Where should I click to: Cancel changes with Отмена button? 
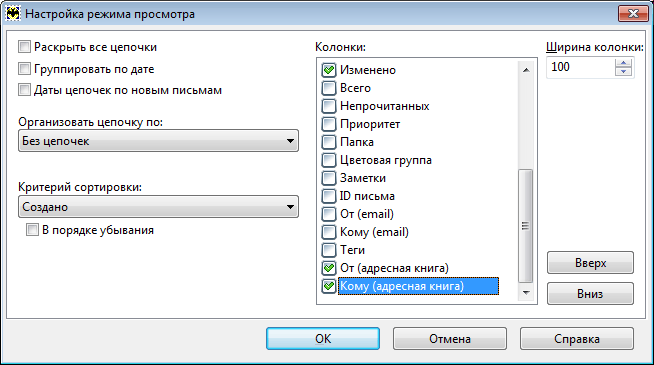pyautogui.click(x=450, y=338)
